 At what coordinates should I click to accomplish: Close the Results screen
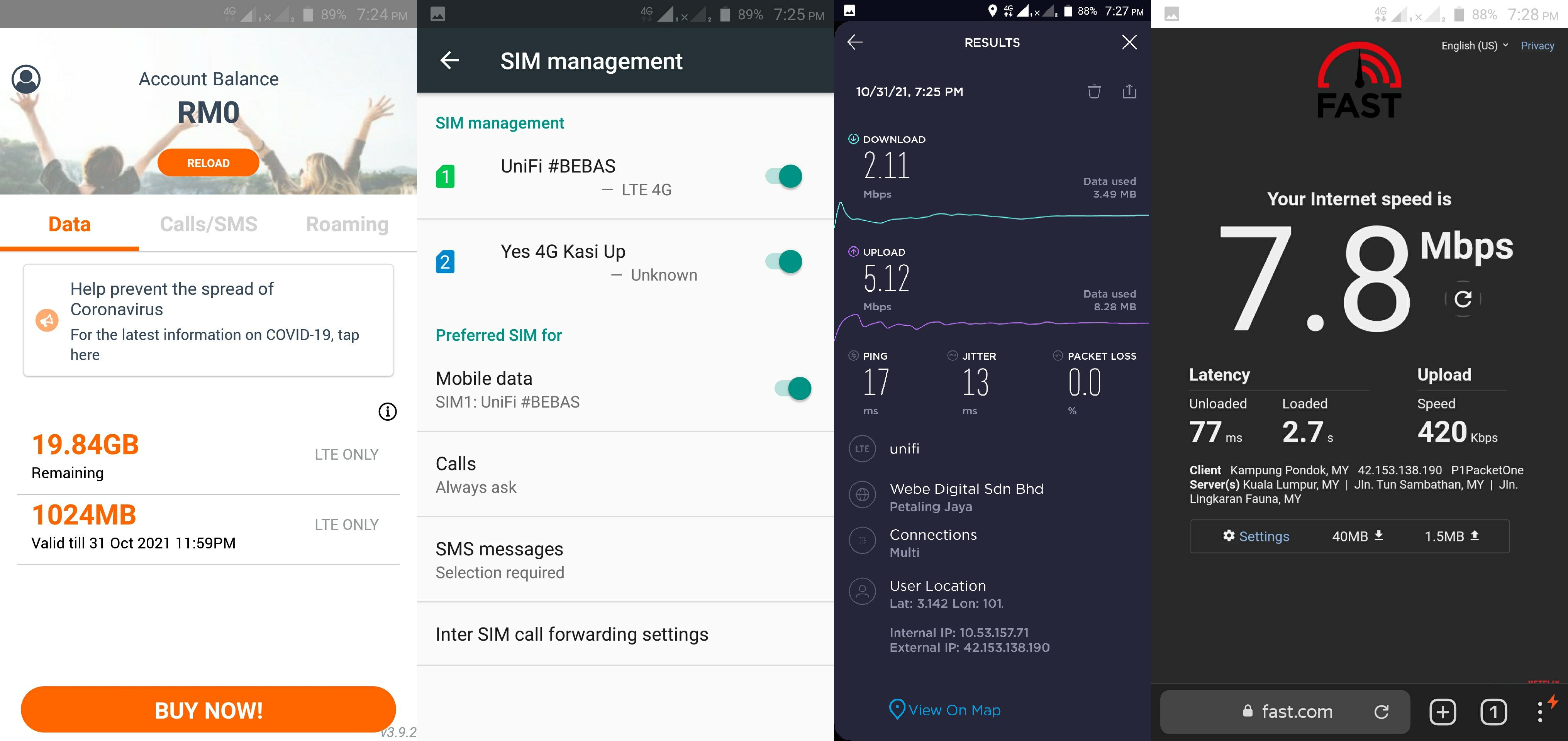1129,42
